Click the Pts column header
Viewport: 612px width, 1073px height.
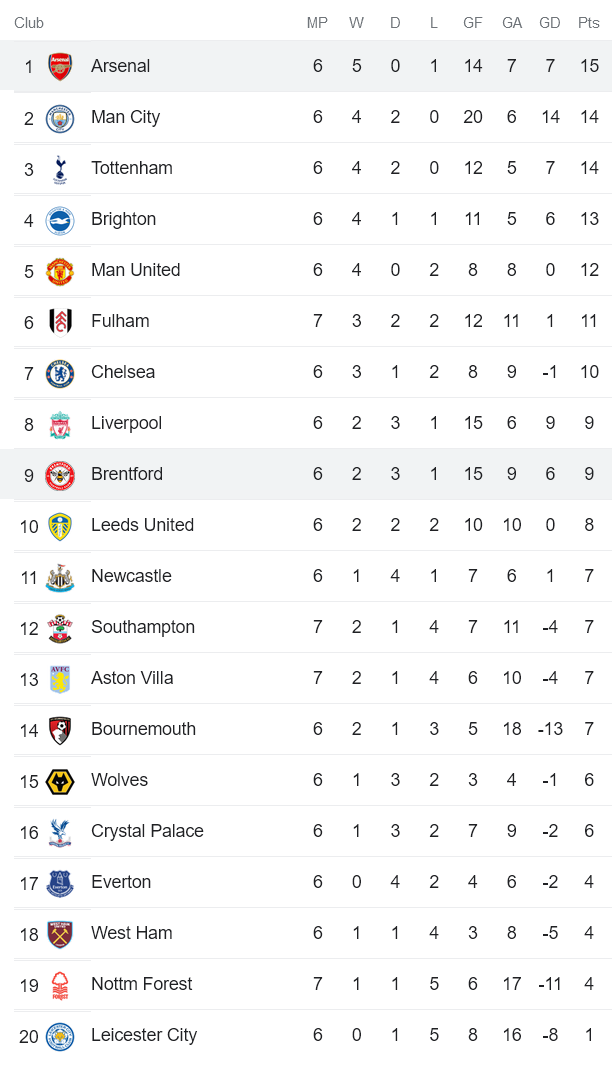pyautogui.click(x=588, y=23)
